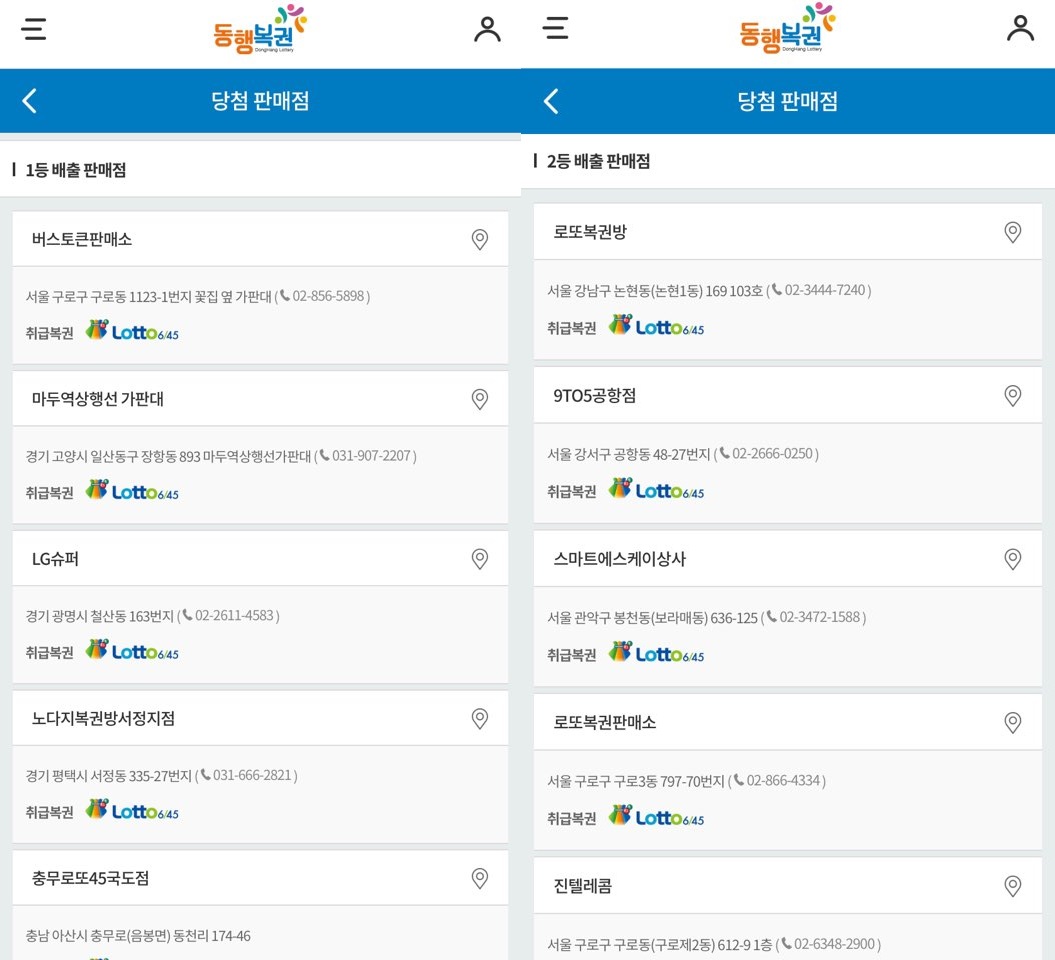Tap address 서울 구로구 구로동(구로제2동) 612-9 1층
1055x960 pixels.
[x=659, y=945]
